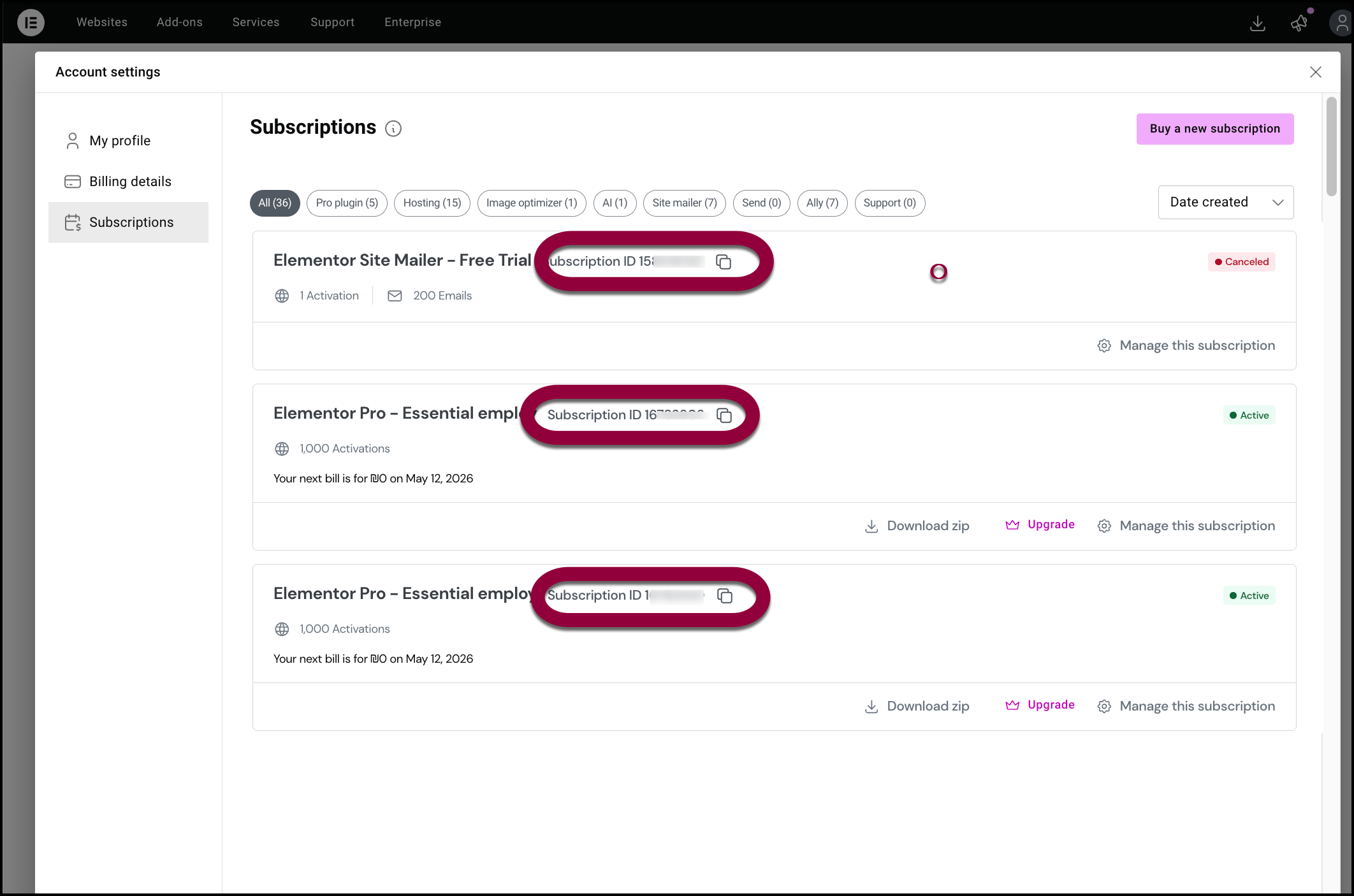This screenshot has width=1354, height=896.
Task: Open the user account avatar icon
Action: pos(1341,23)
